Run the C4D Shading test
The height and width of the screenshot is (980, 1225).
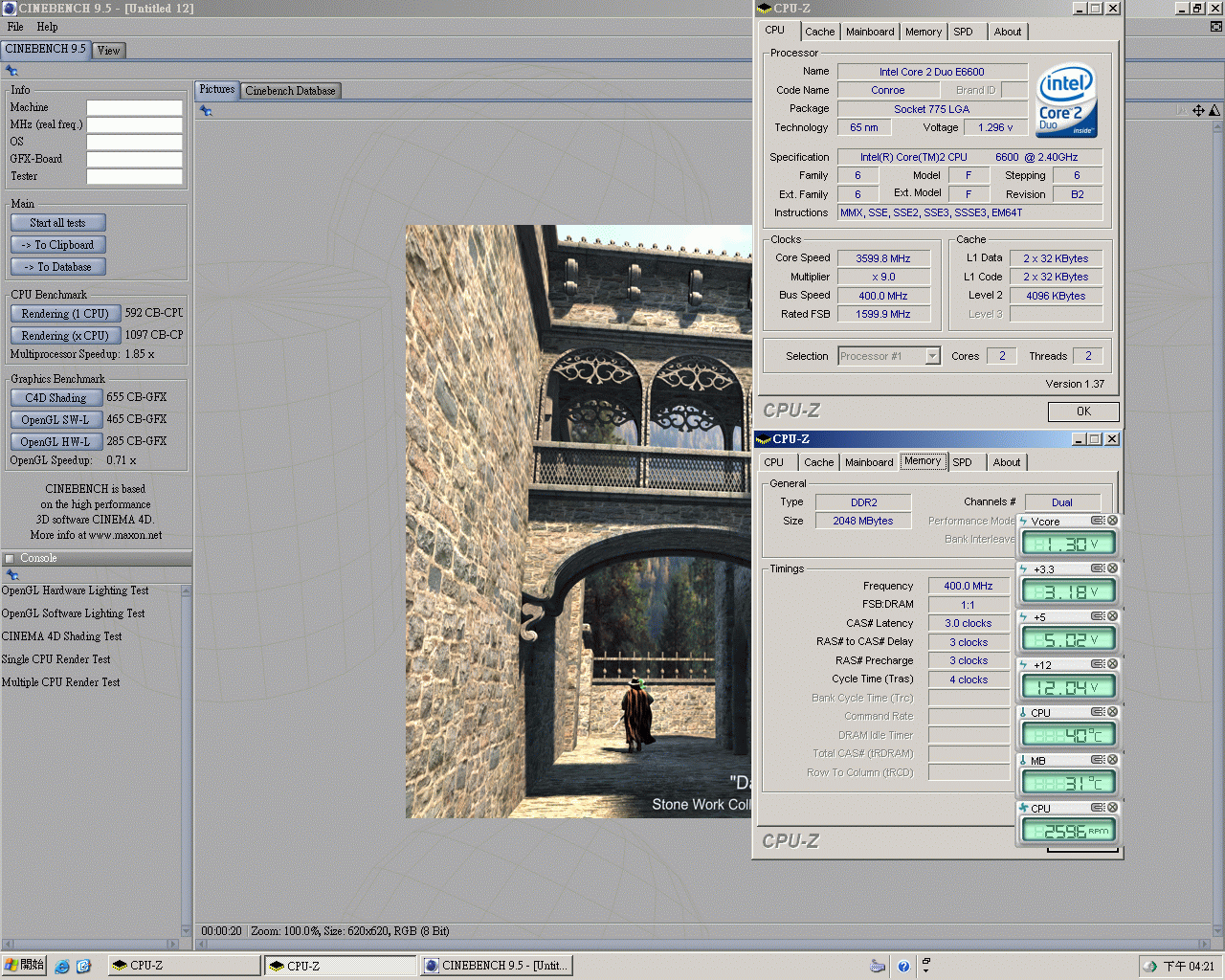[56, 398]
